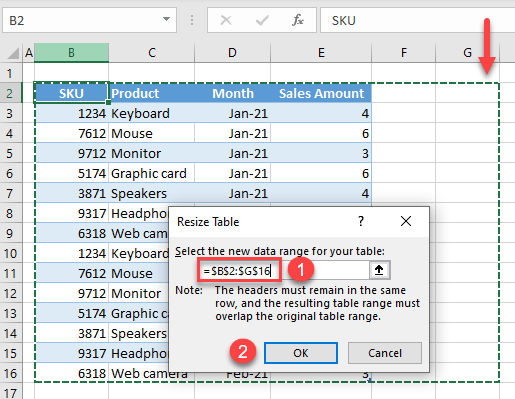
Task: Select column B header
Action: click(71, 53)
